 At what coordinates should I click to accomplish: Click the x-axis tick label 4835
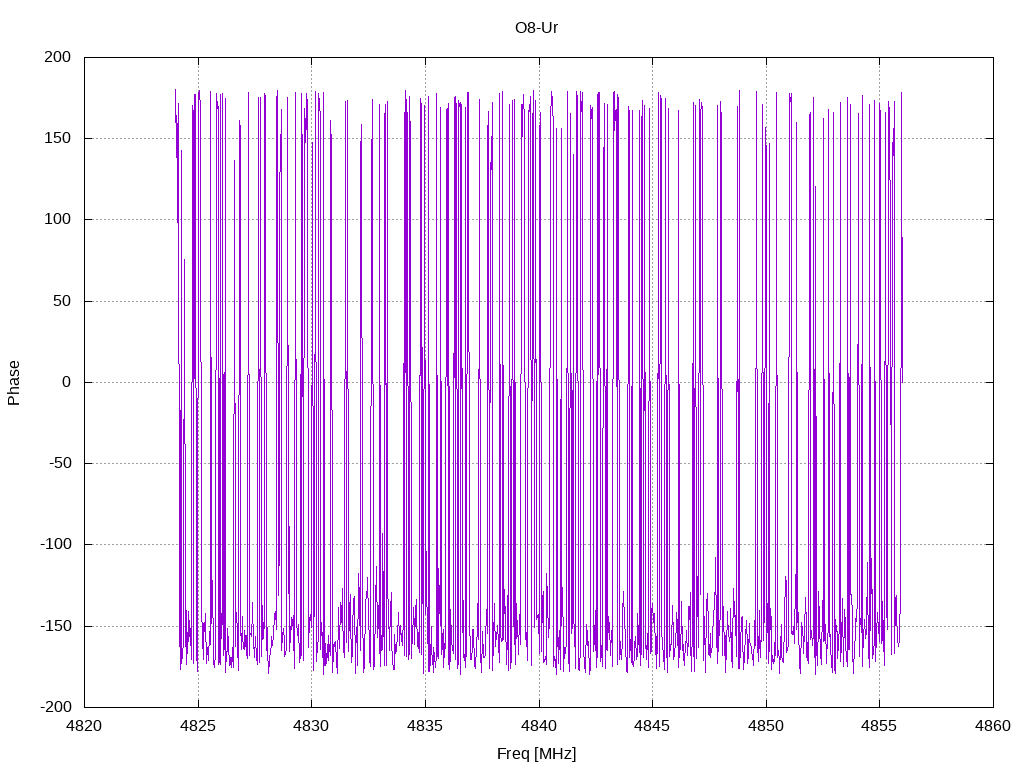coord(425,726)
